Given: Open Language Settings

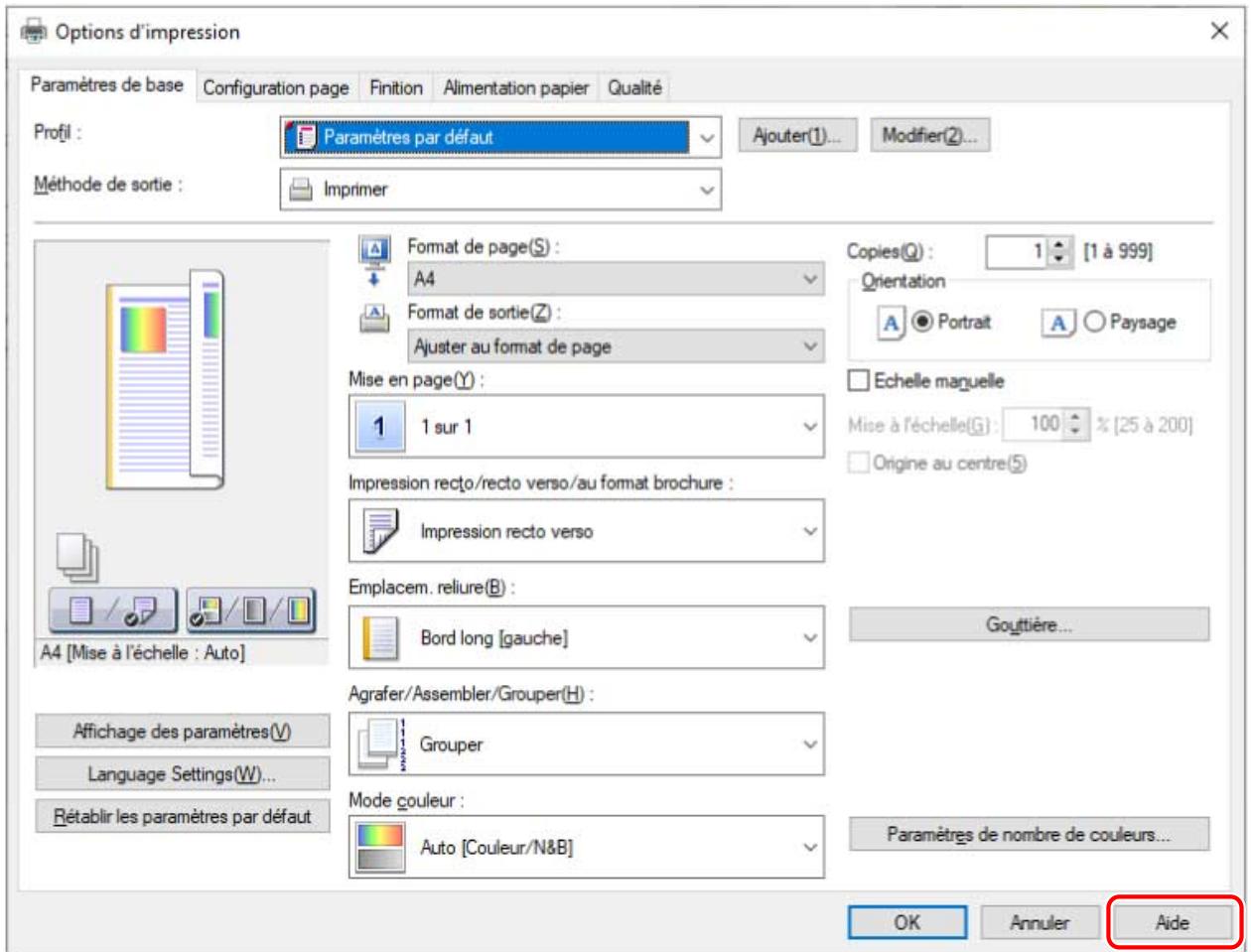Looking at the screenshot, I should coord(183,774).
